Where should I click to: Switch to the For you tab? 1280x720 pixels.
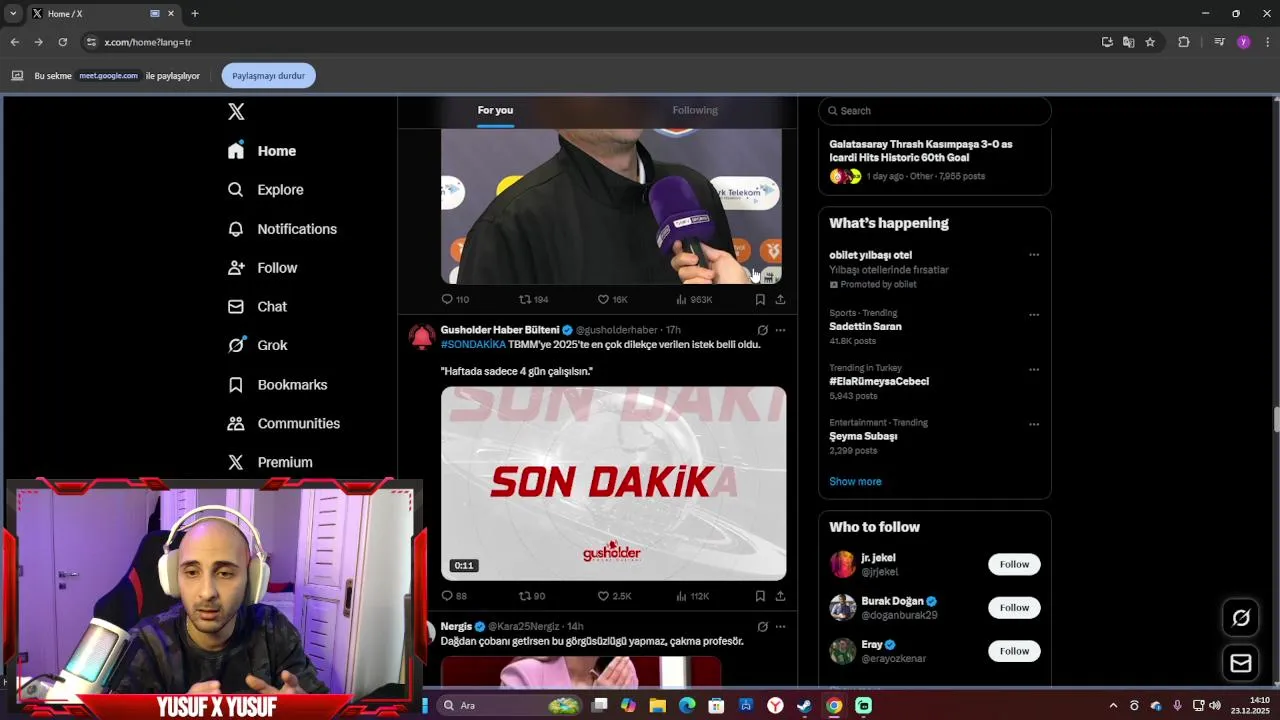[495, 111]
